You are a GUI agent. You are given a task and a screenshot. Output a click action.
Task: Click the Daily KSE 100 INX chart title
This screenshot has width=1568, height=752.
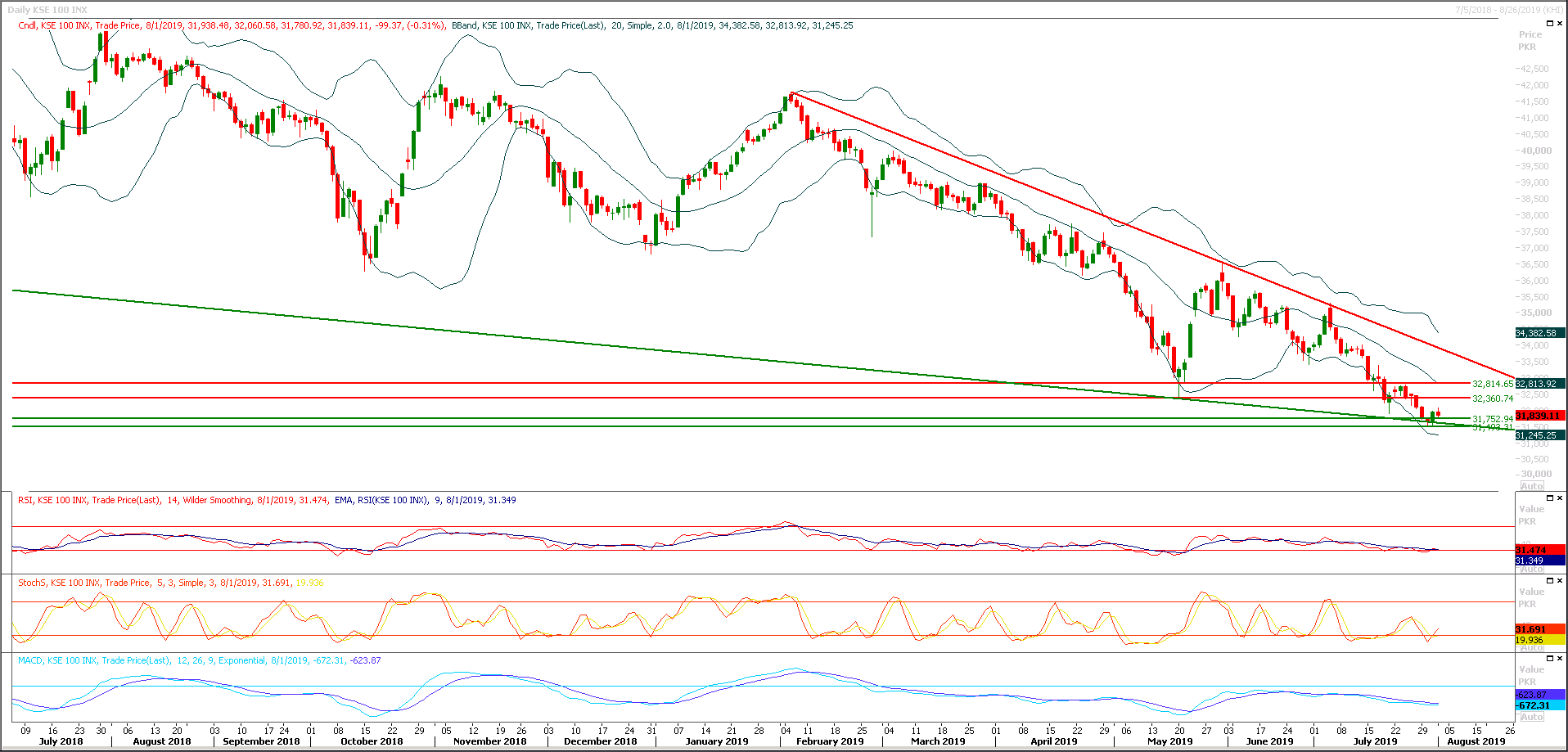[x=47, y=10]
